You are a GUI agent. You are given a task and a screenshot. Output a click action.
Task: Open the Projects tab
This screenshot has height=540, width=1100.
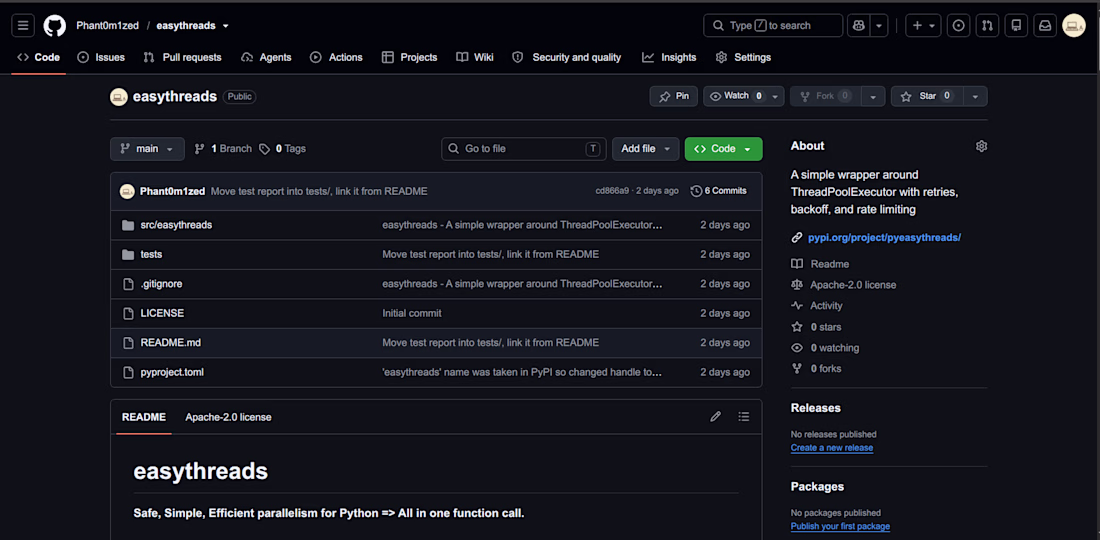point(410,58)
